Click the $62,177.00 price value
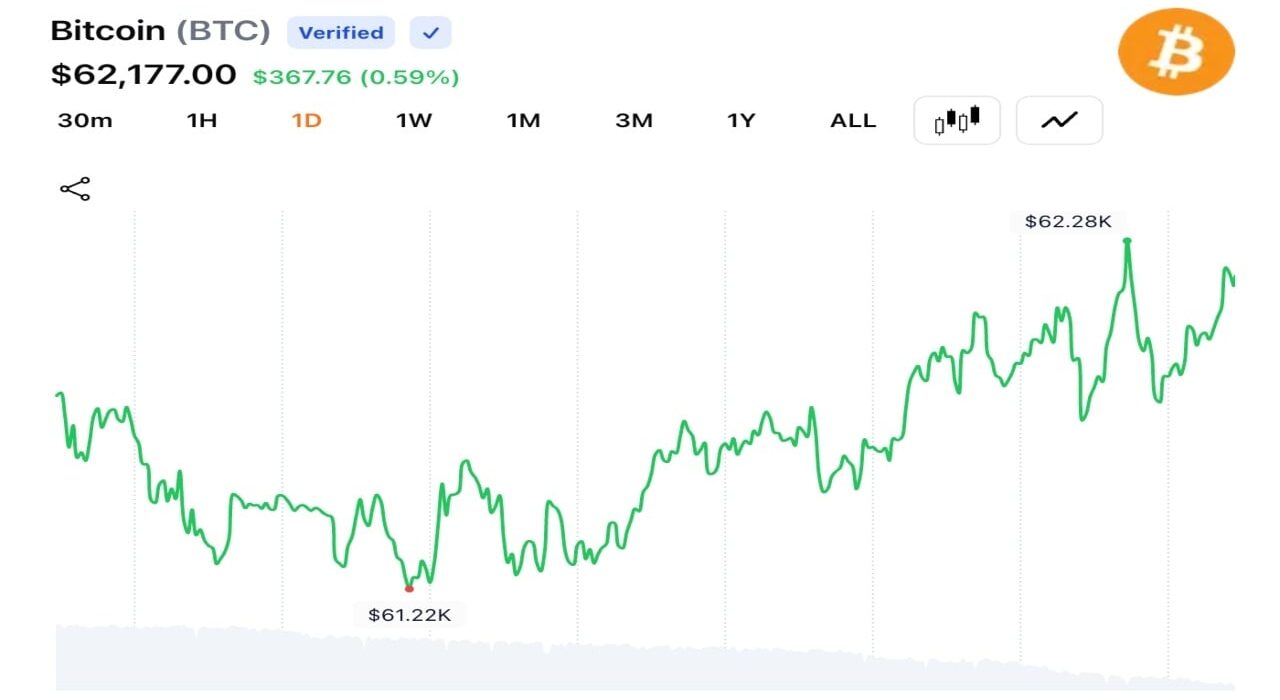Image resolution: width=1280 pixels, height=700 pixels. point(144,75)
